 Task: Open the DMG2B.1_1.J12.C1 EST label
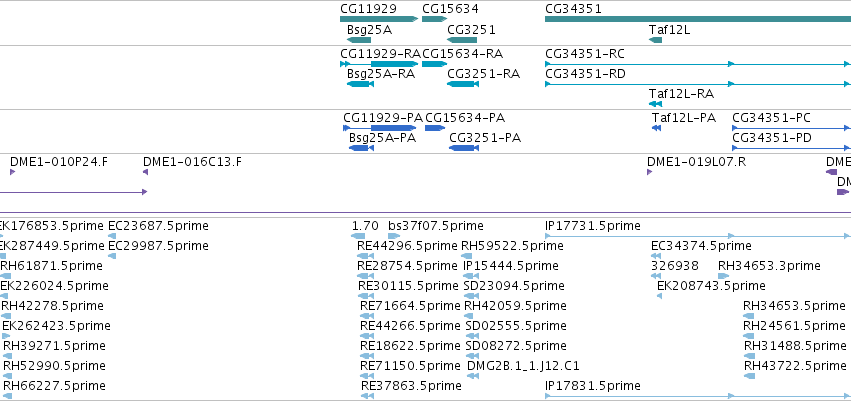[523, 366]
